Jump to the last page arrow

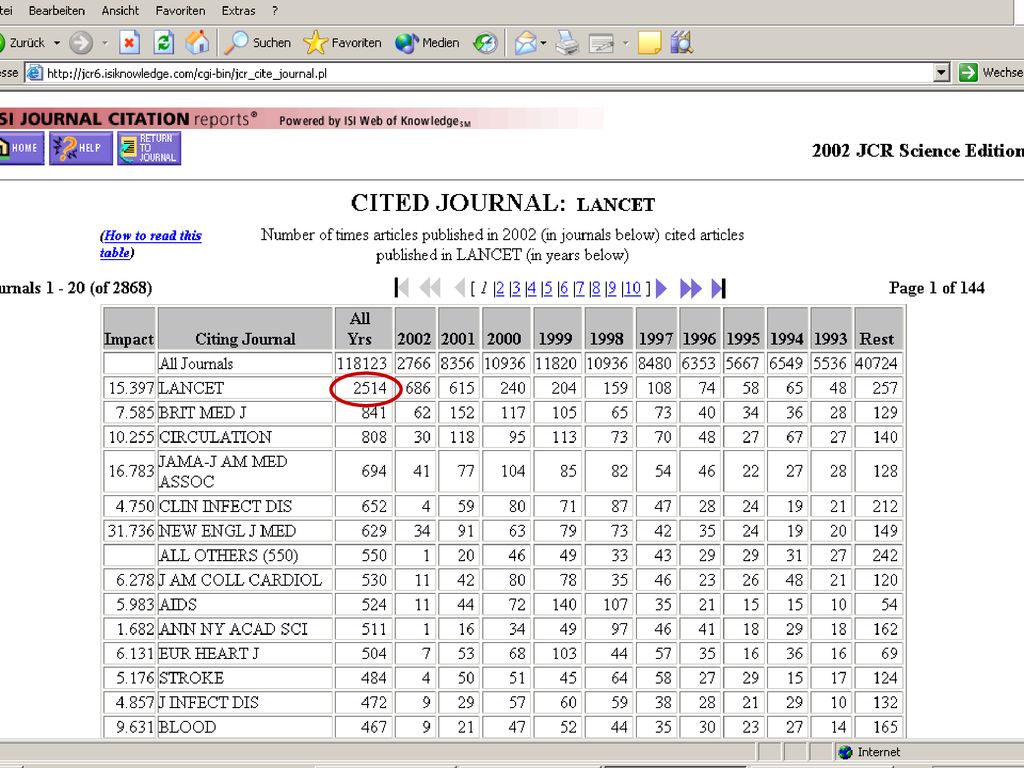718,288
